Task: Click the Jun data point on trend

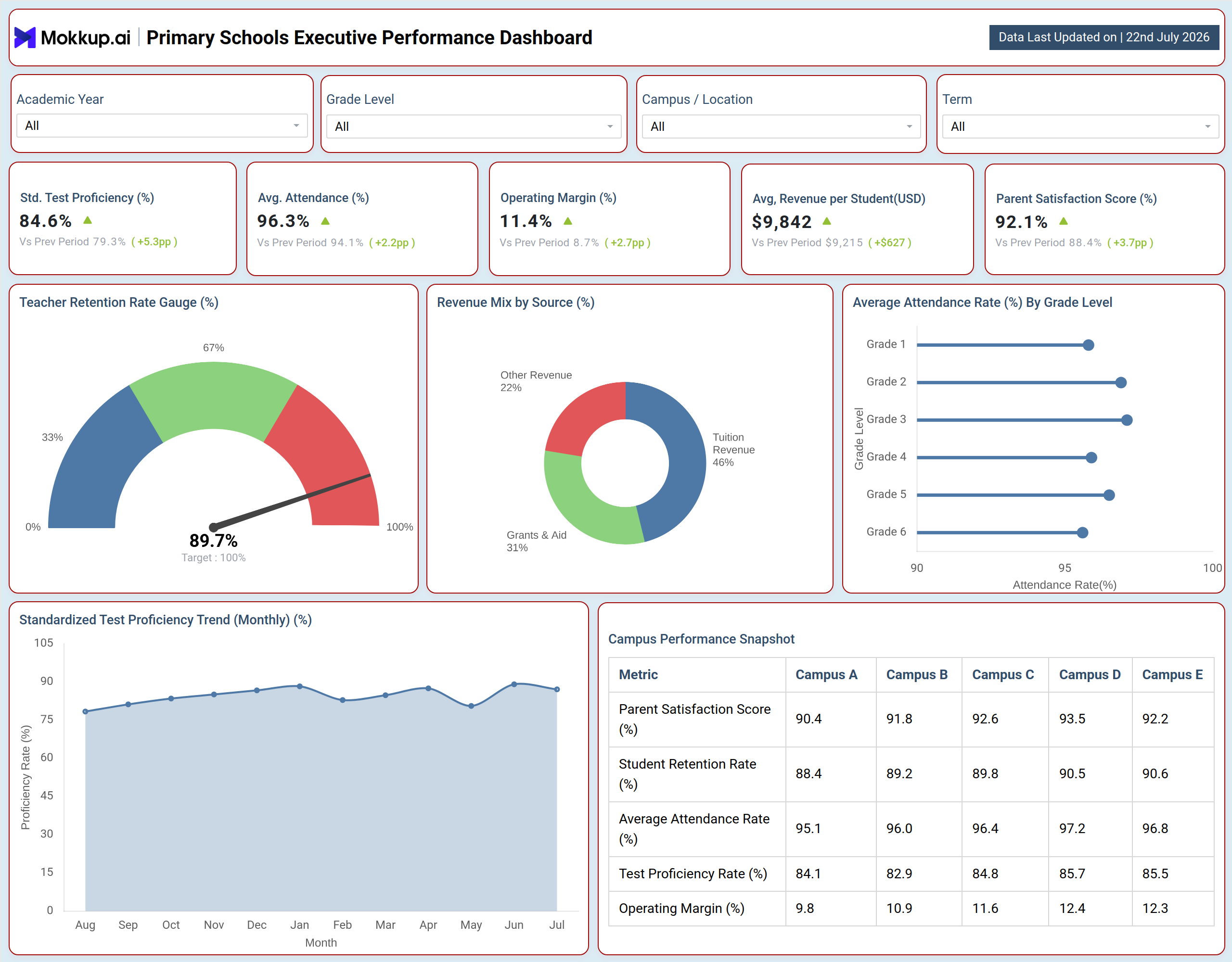Action: click(514, 684)
